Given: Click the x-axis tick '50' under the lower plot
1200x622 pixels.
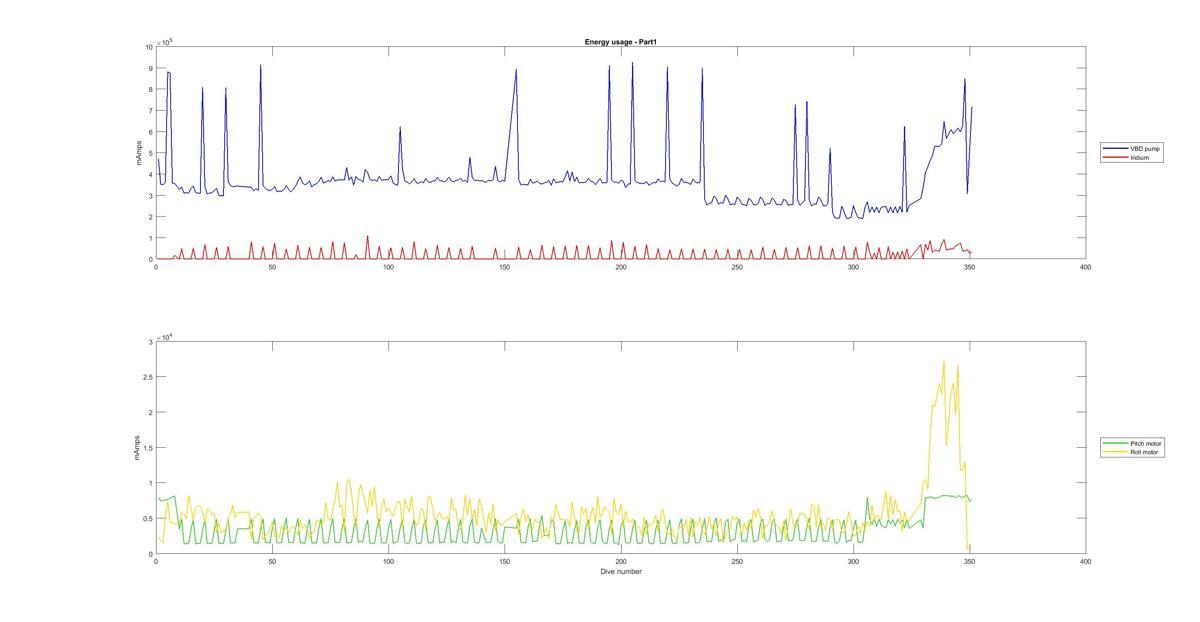Looking at the screenshot, I should pos(272,562).
